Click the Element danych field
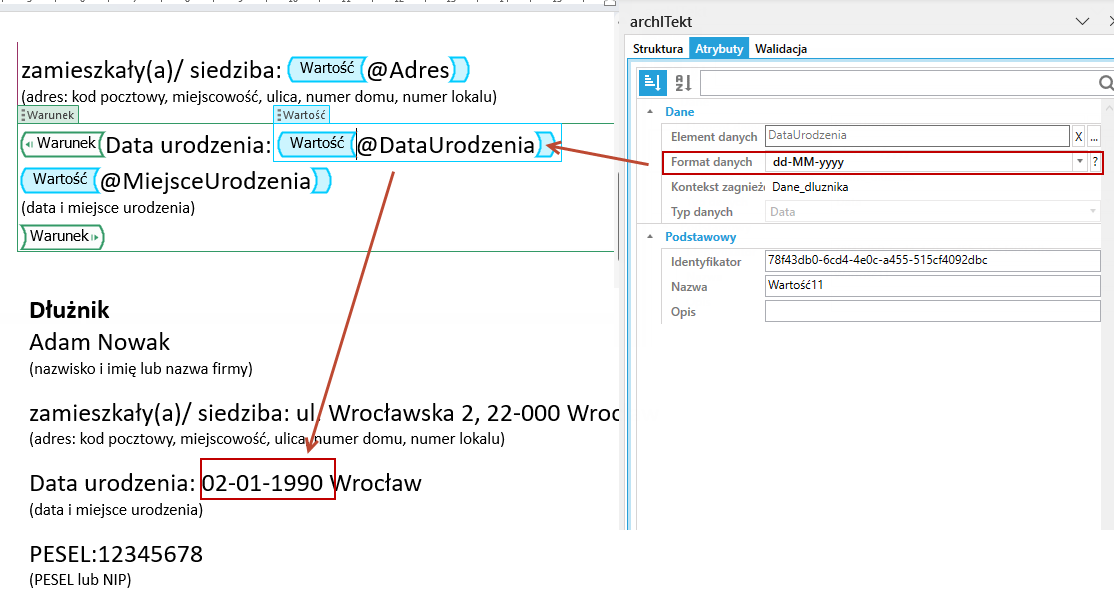Viewport: 1114px width, 594px height. coord(917,136)
